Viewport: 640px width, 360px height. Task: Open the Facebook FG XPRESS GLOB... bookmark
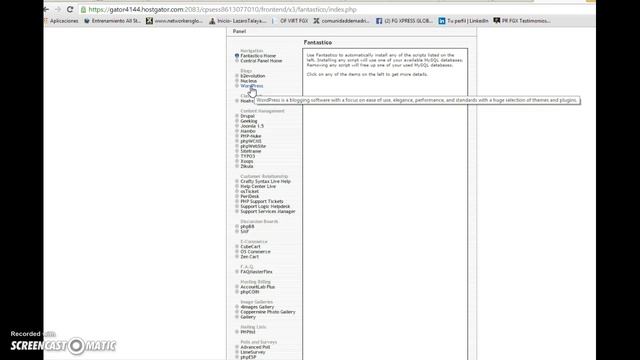[404, 21]
